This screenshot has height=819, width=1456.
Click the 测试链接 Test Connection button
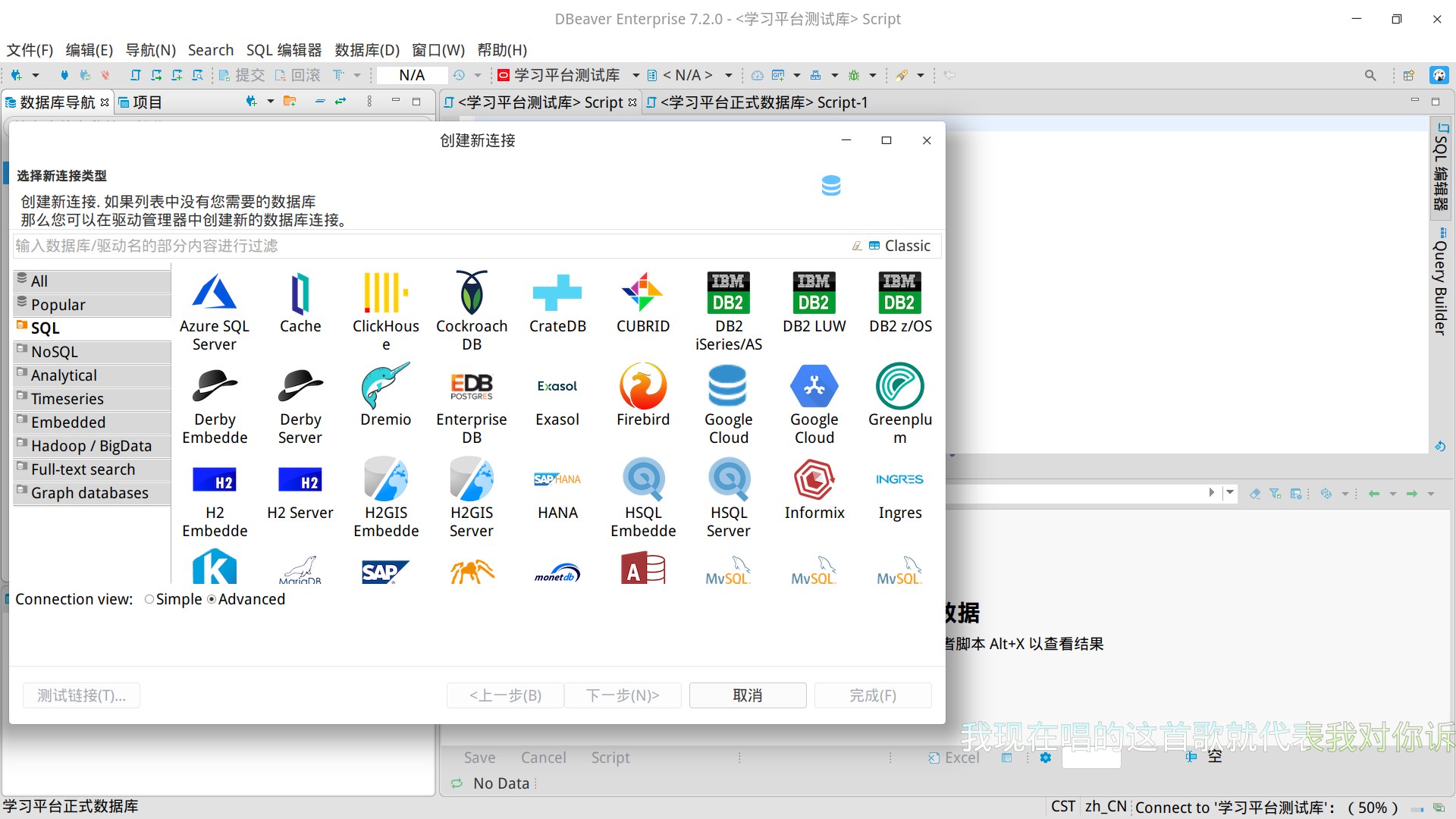point(82,694)
